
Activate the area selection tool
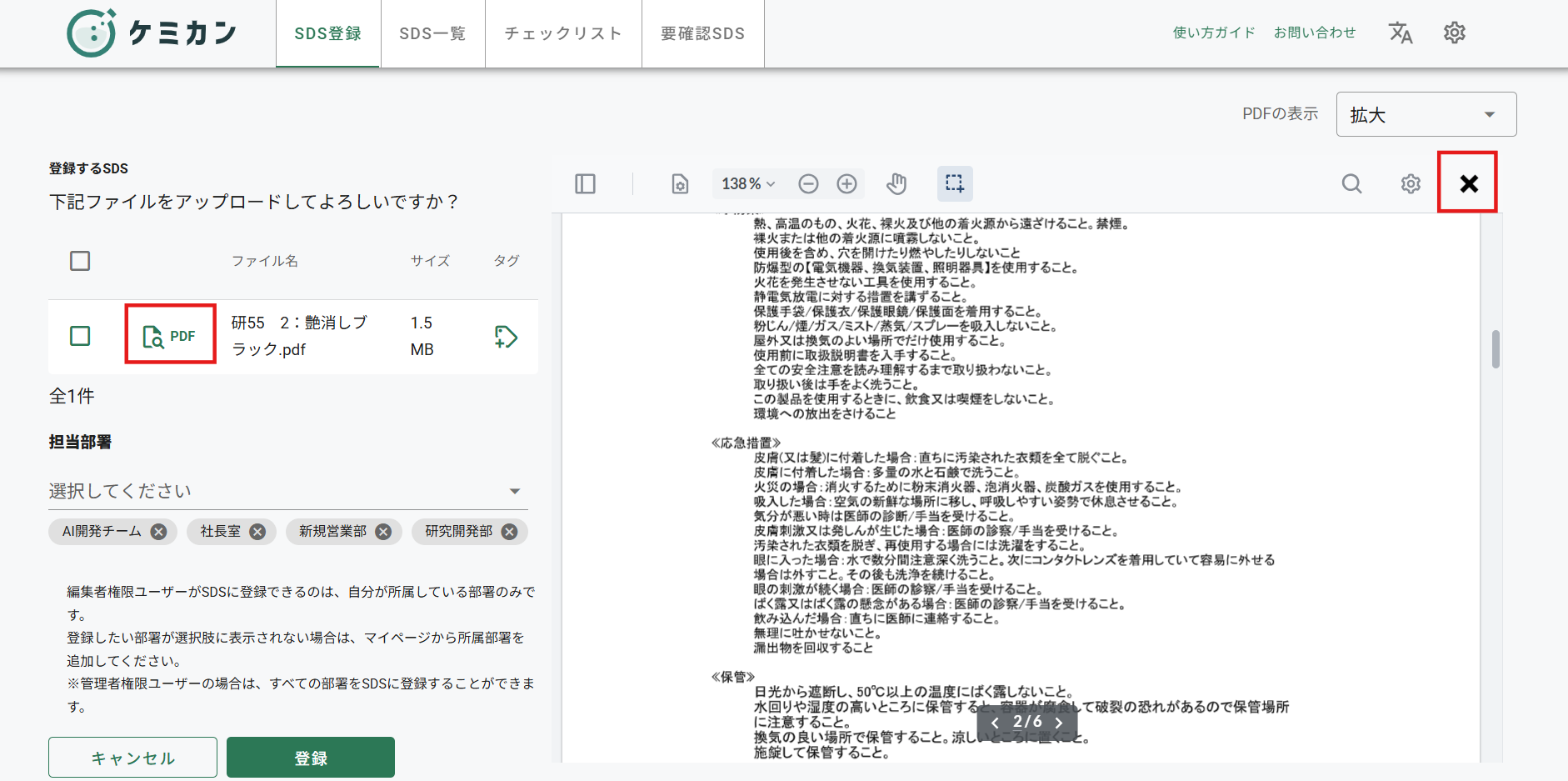955,183
